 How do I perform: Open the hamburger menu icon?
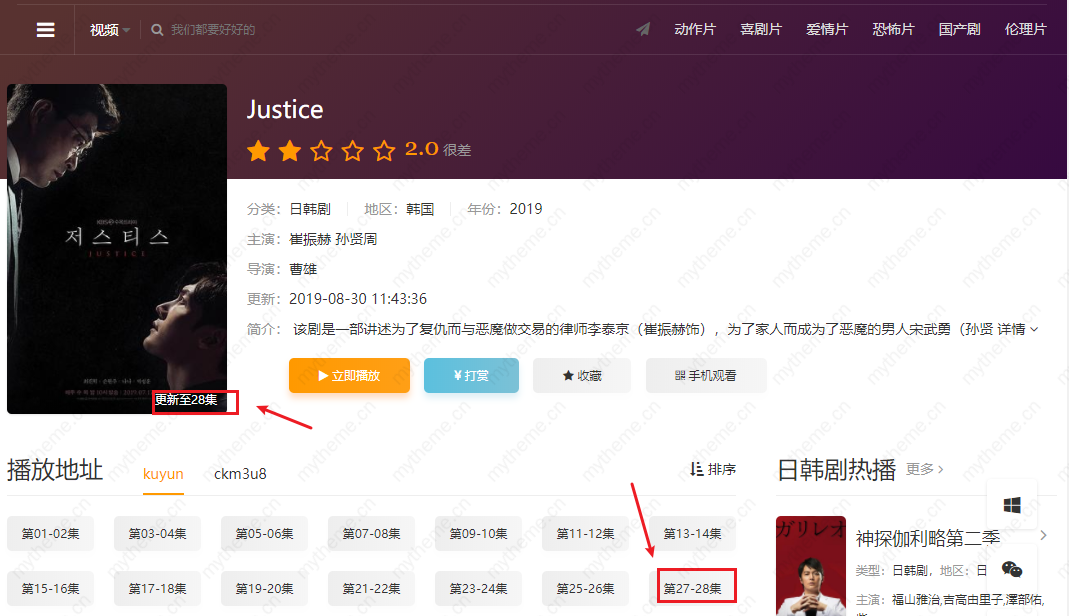tap(45, 30)
